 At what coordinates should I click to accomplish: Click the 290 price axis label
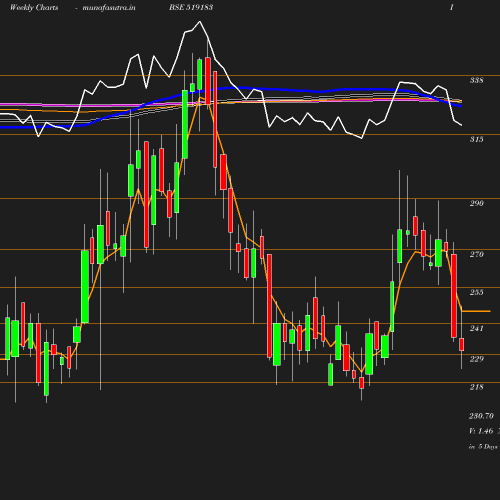pos(477,203)
